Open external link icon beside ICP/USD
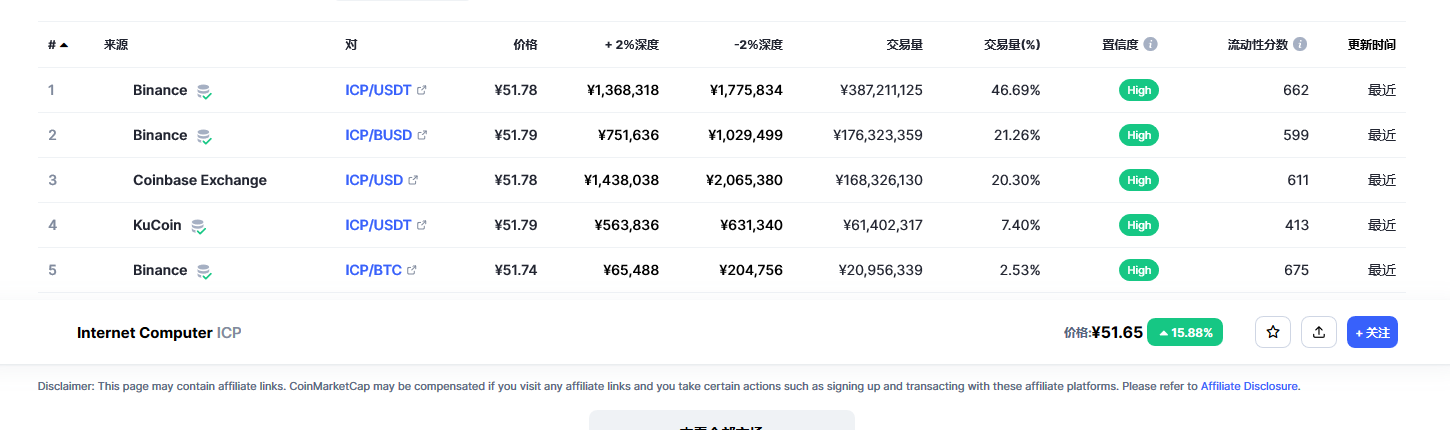The height and width of the screenshot is (430, 1450). click(x=413, y=180)
